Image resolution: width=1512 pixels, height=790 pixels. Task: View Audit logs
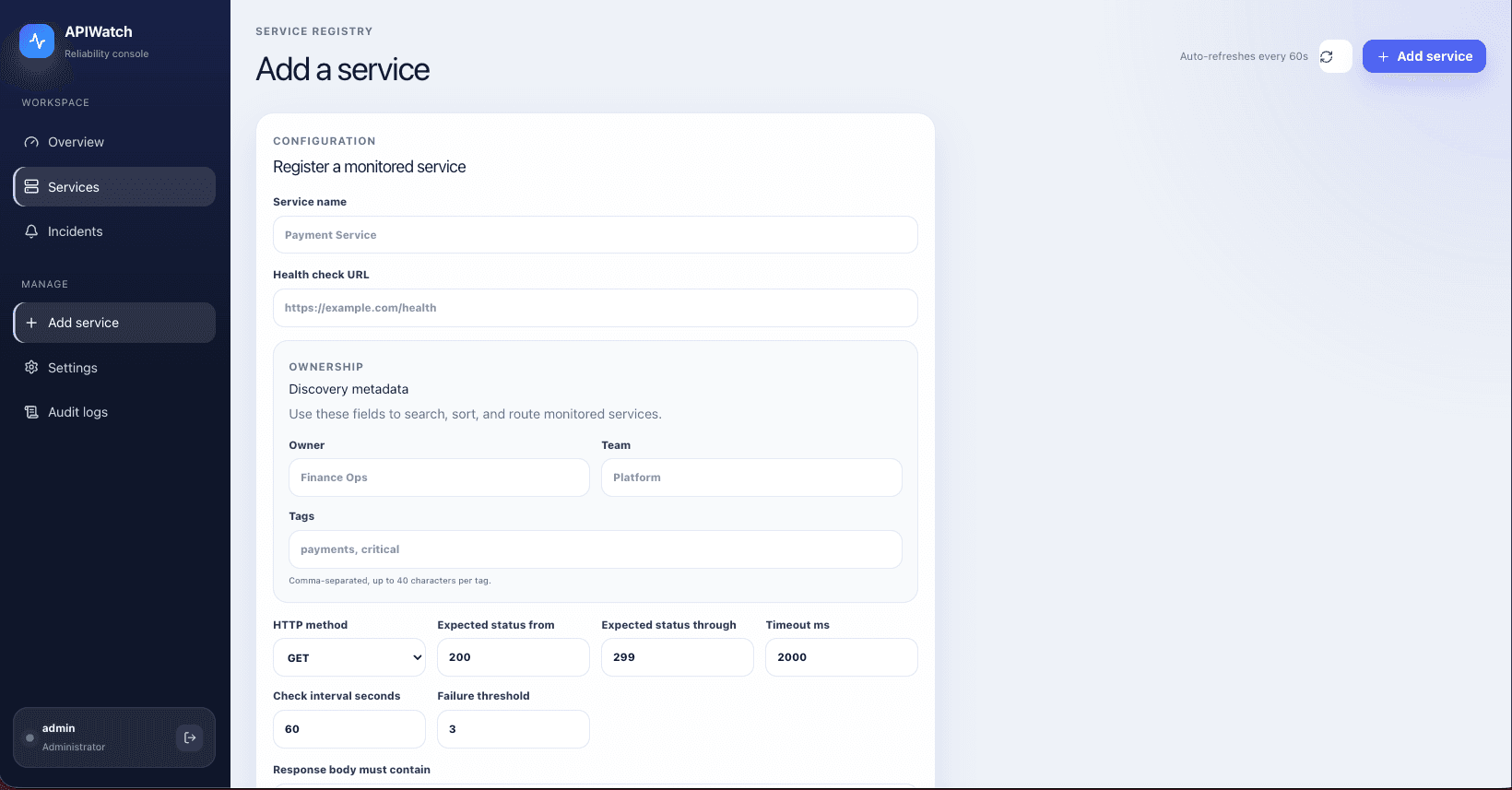point(114,412)
